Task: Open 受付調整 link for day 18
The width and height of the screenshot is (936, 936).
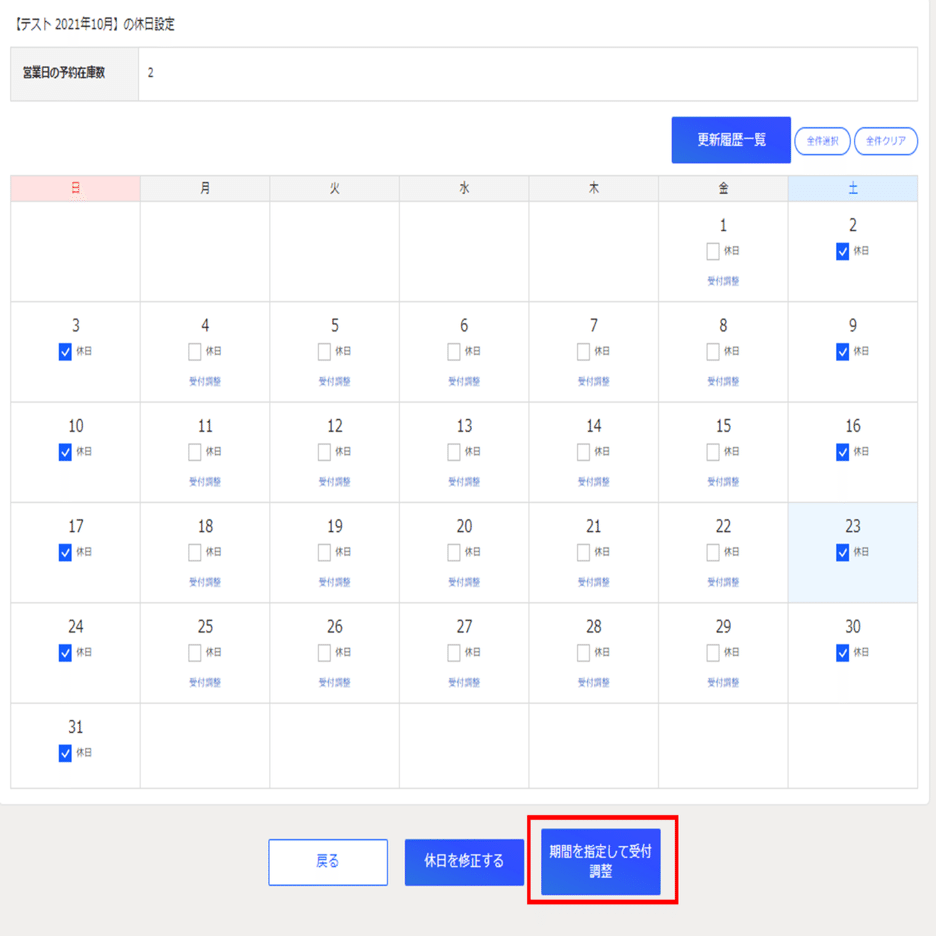Action: 205,582
